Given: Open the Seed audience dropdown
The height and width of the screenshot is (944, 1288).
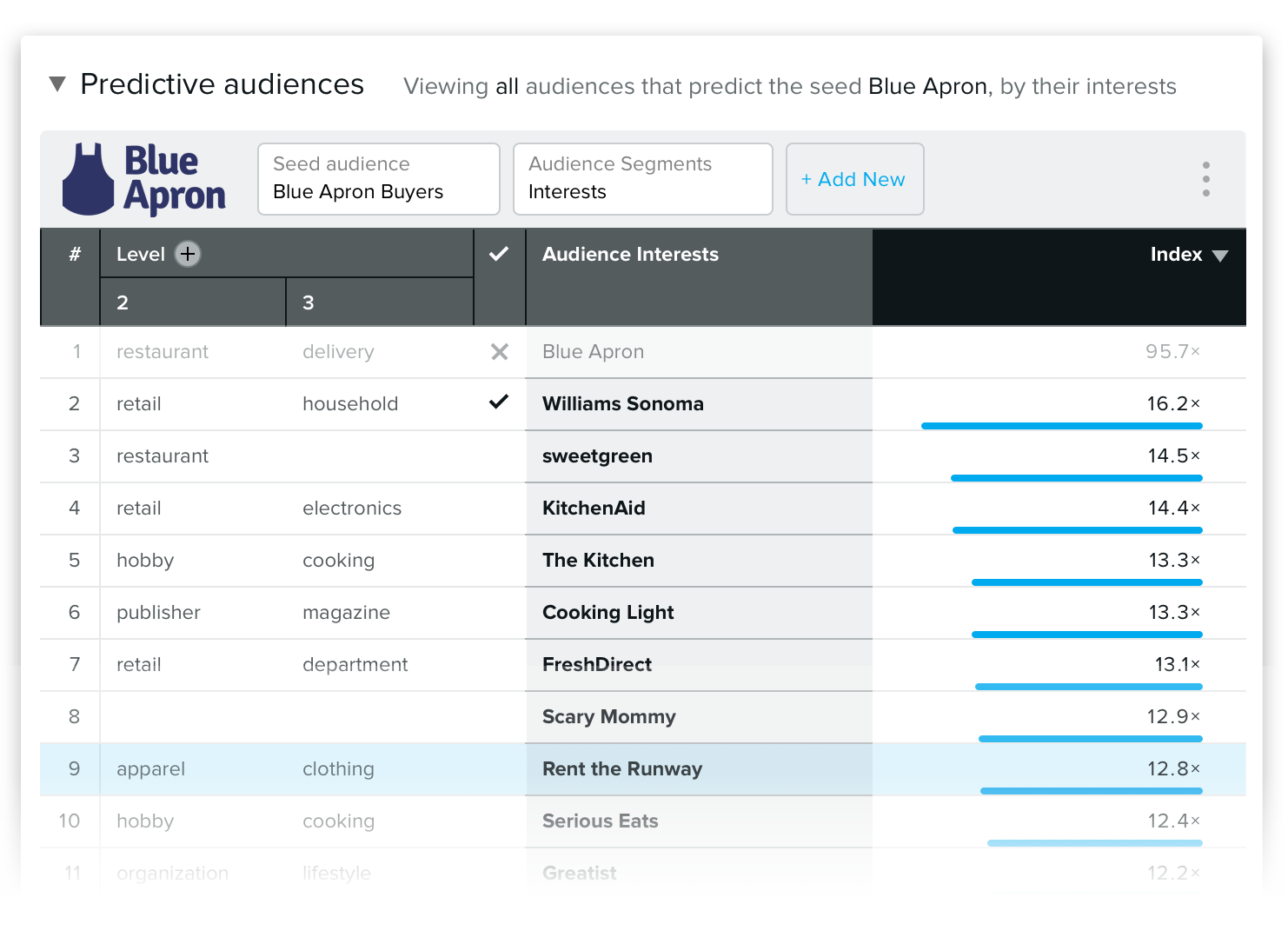Looking at the screenshot, I should coord(379,179).
